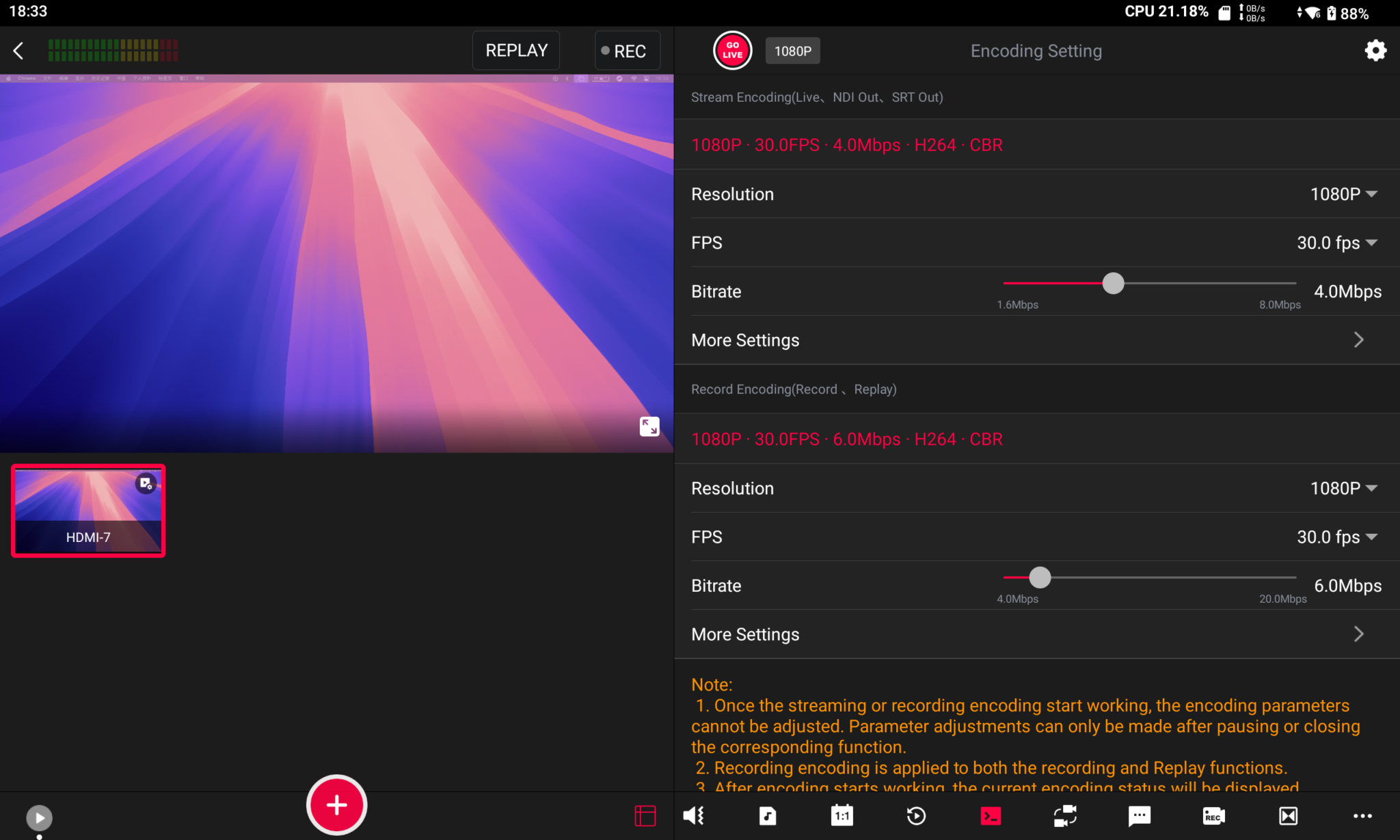
Task: Click the REPLAY button
Action: coord(515,50)
